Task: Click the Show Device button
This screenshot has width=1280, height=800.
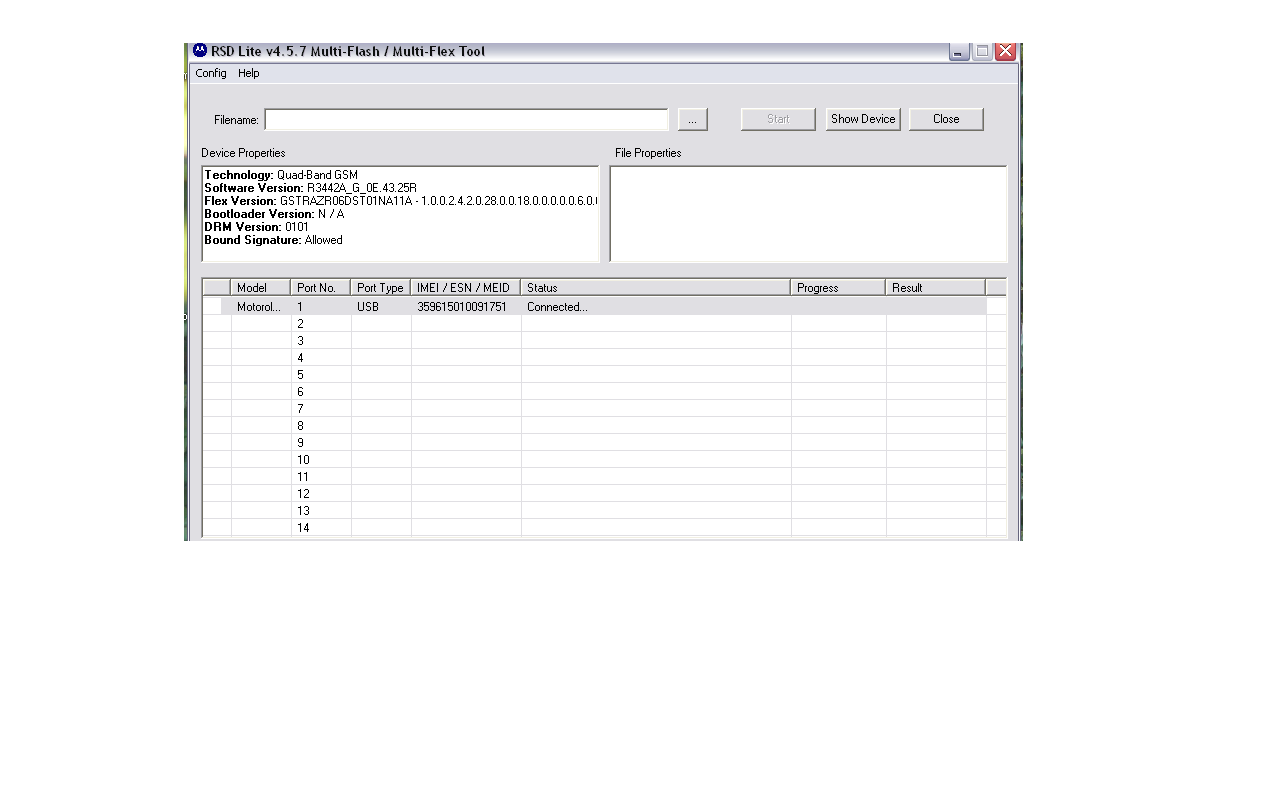Action: tap(863, 119)
